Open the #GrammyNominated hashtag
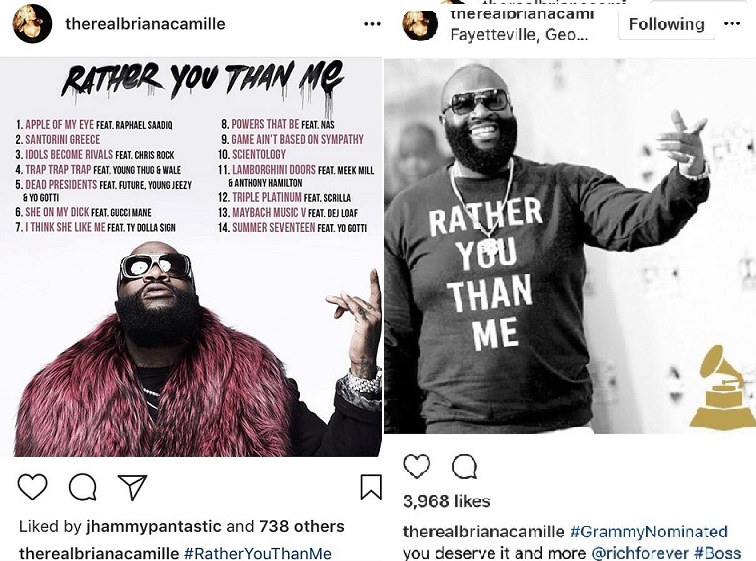This screenshot has width=756, height=561. pos(648,532)
